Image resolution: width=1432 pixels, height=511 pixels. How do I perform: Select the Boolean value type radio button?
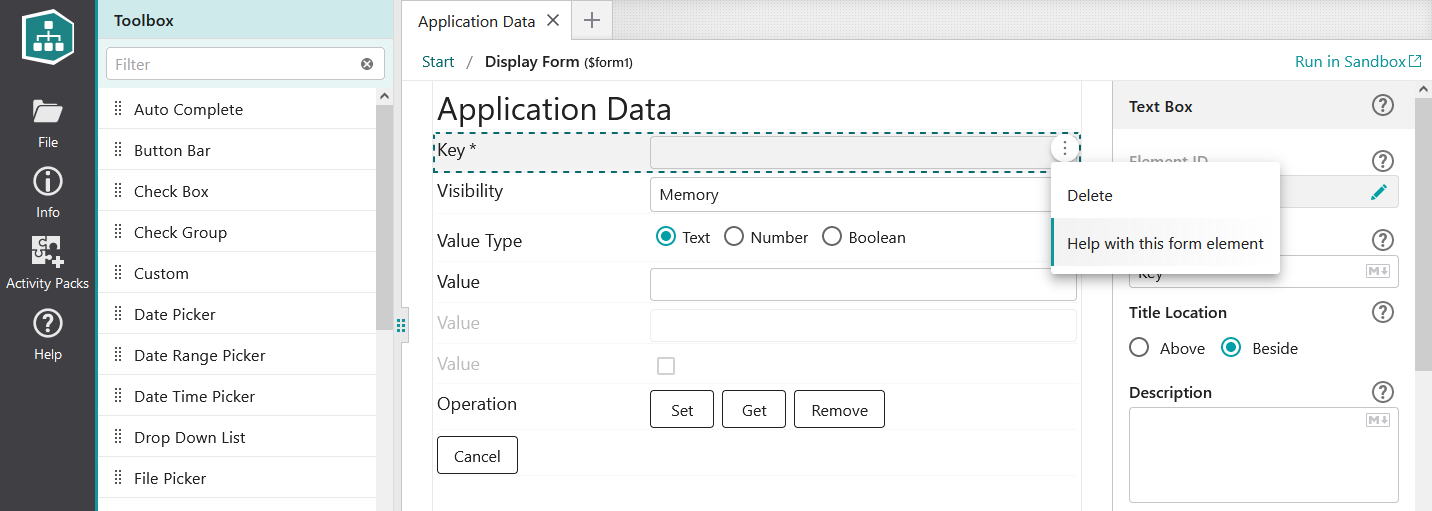click(x=831, y=237)
